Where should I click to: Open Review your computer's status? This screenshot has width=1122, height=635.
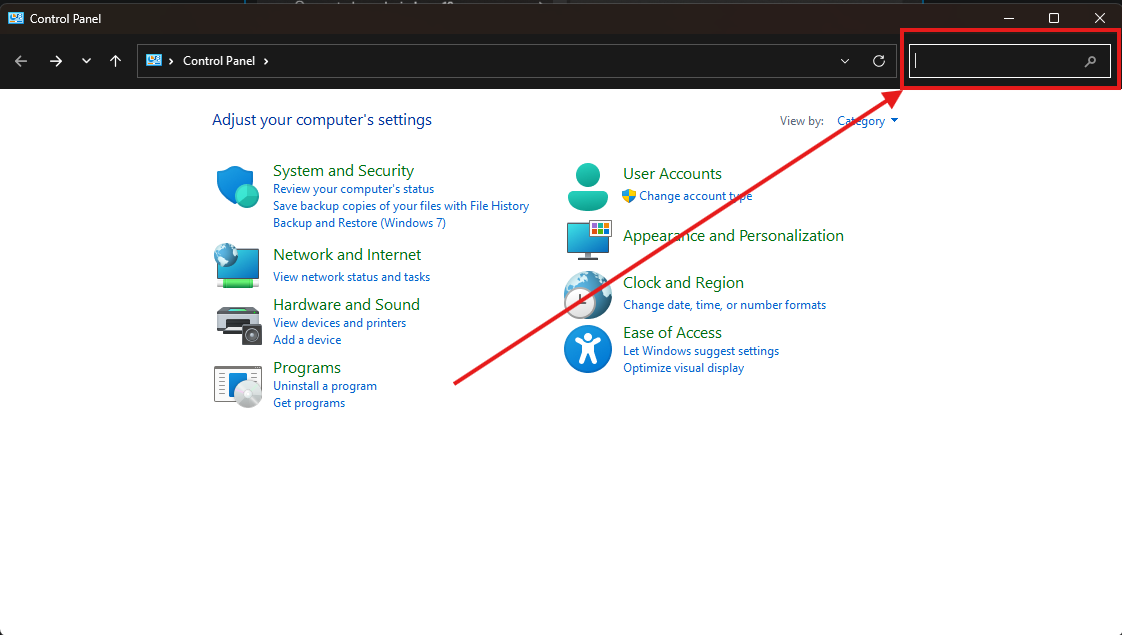pos(353,189)
